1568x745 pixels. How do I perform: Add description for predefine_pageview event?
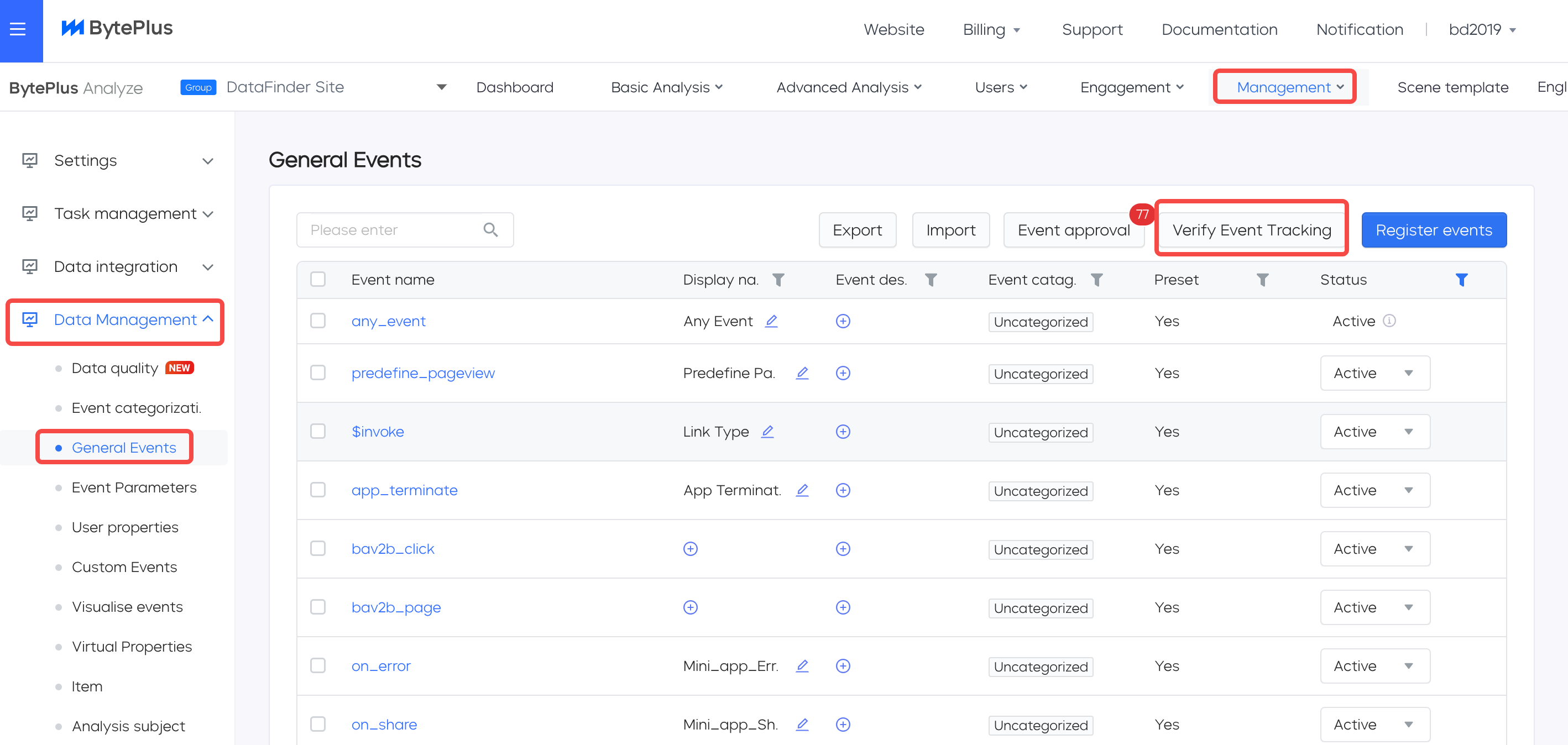click(843, 373)
